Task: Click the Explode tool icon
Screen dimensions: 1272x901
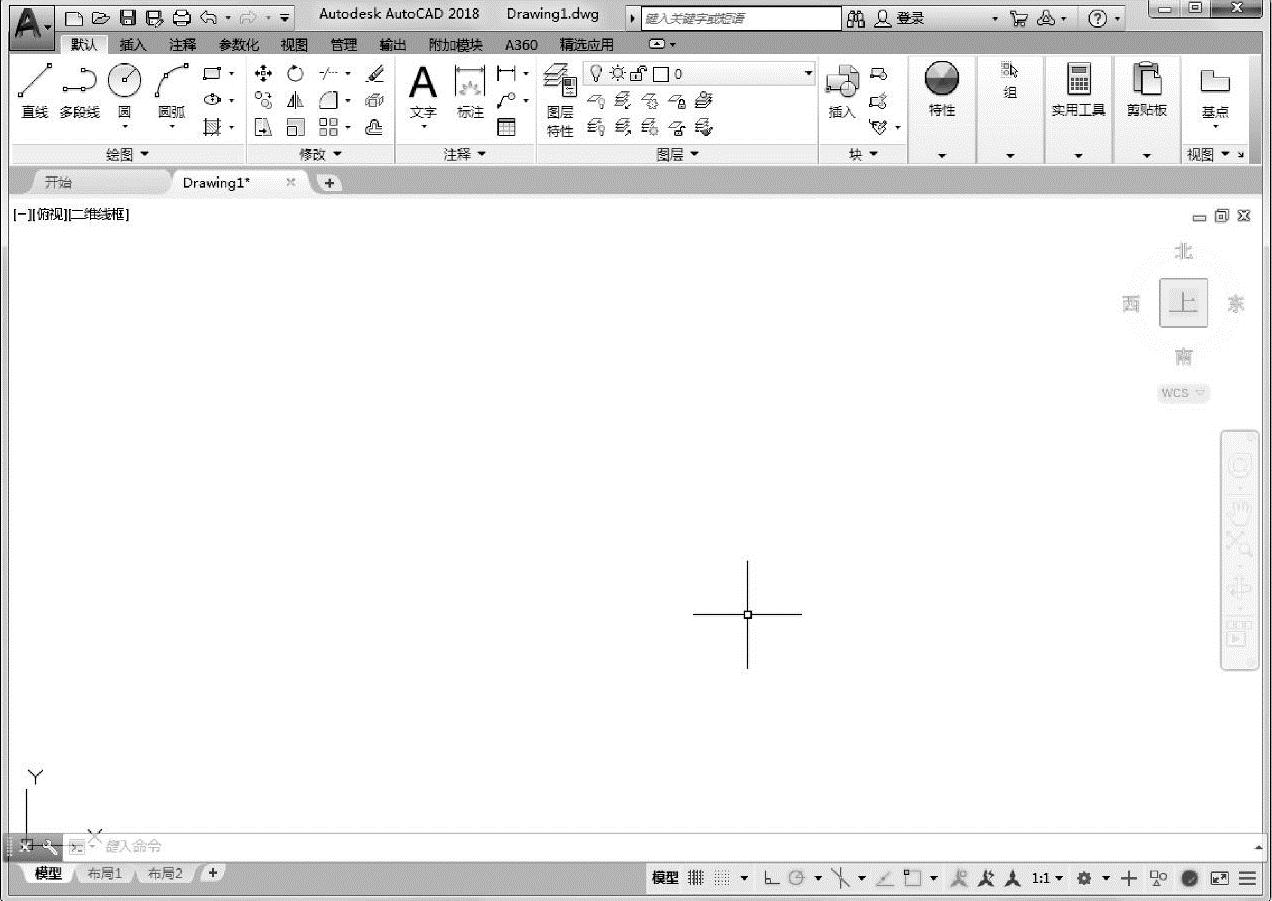Action: click(x=375, y=100)
